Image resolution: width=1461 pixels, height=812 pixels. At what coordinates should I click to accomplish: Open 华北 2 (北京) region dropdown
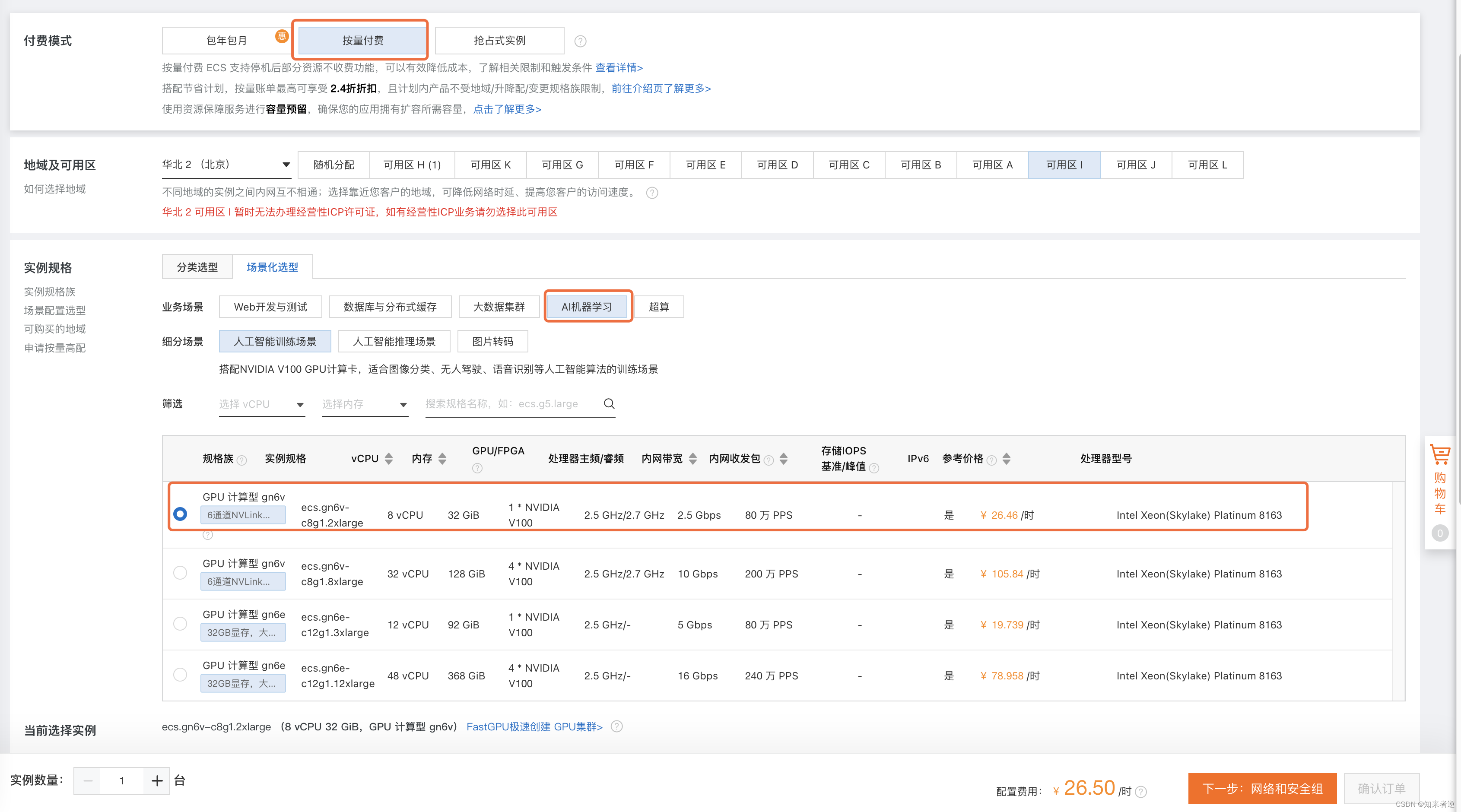tap(226, 165)
